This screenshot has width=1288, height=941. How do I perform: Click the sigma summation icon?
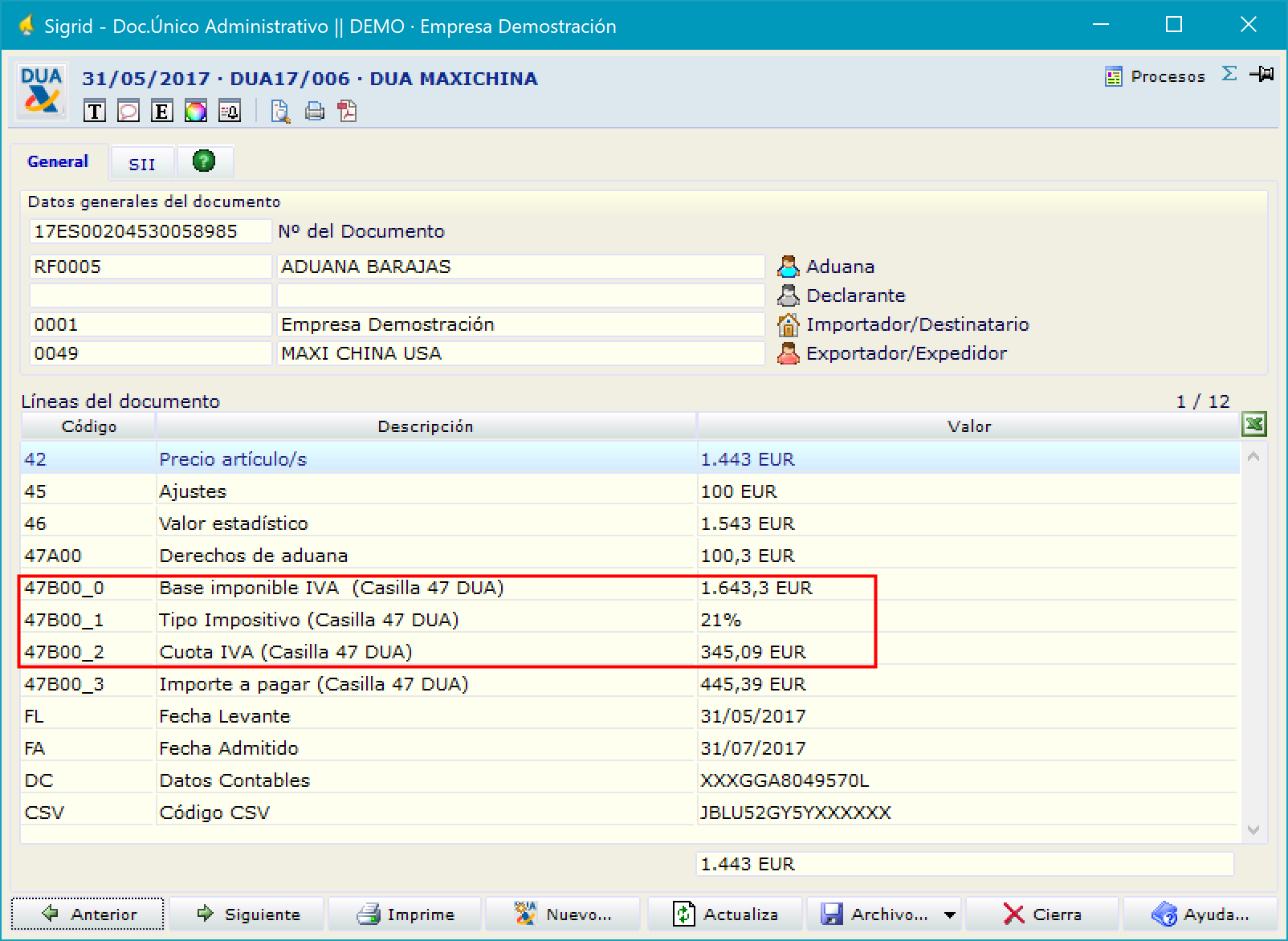point(1229,74)
